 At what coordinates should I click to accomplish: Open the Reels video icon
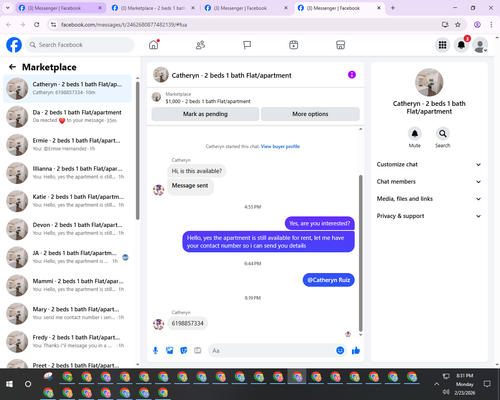point(294,45)
